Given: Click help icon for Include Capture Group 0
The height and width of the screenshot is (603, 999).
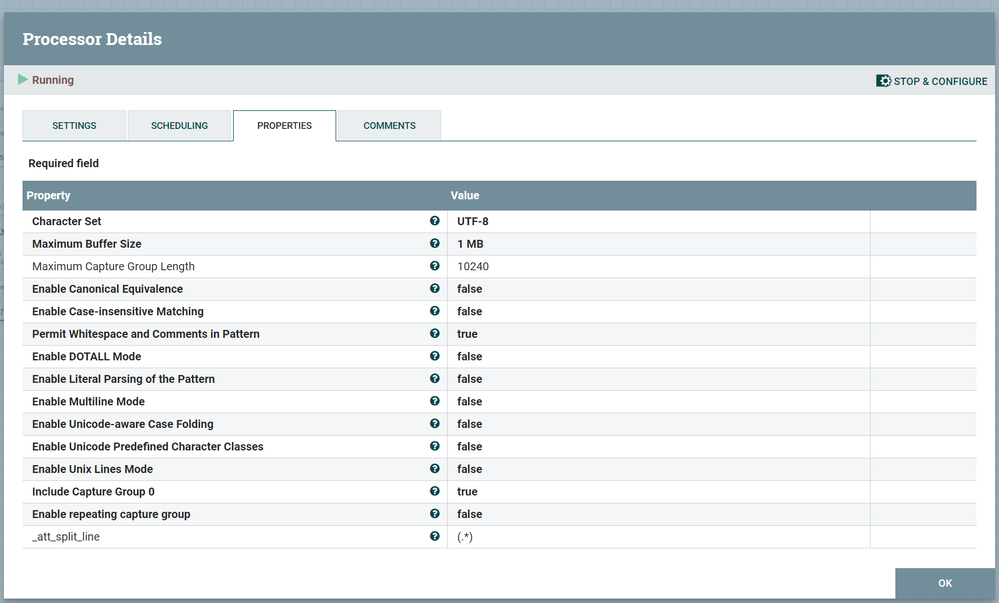Looking at the screenshot, I should pos(435,491).
